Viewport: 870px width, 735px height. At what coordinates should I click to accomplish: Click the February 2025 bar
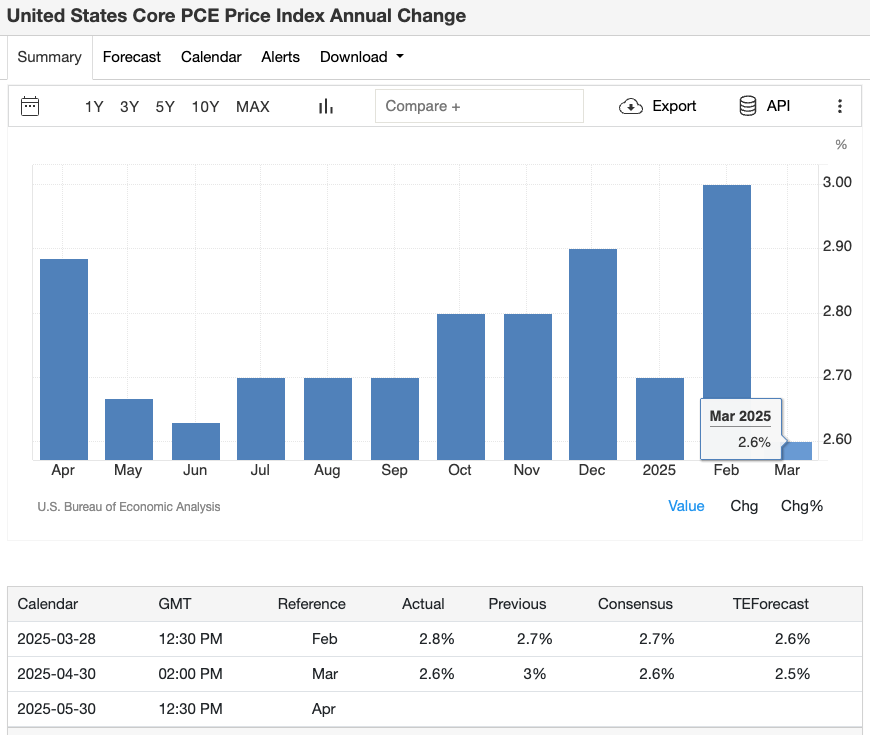tap(726, 300)
